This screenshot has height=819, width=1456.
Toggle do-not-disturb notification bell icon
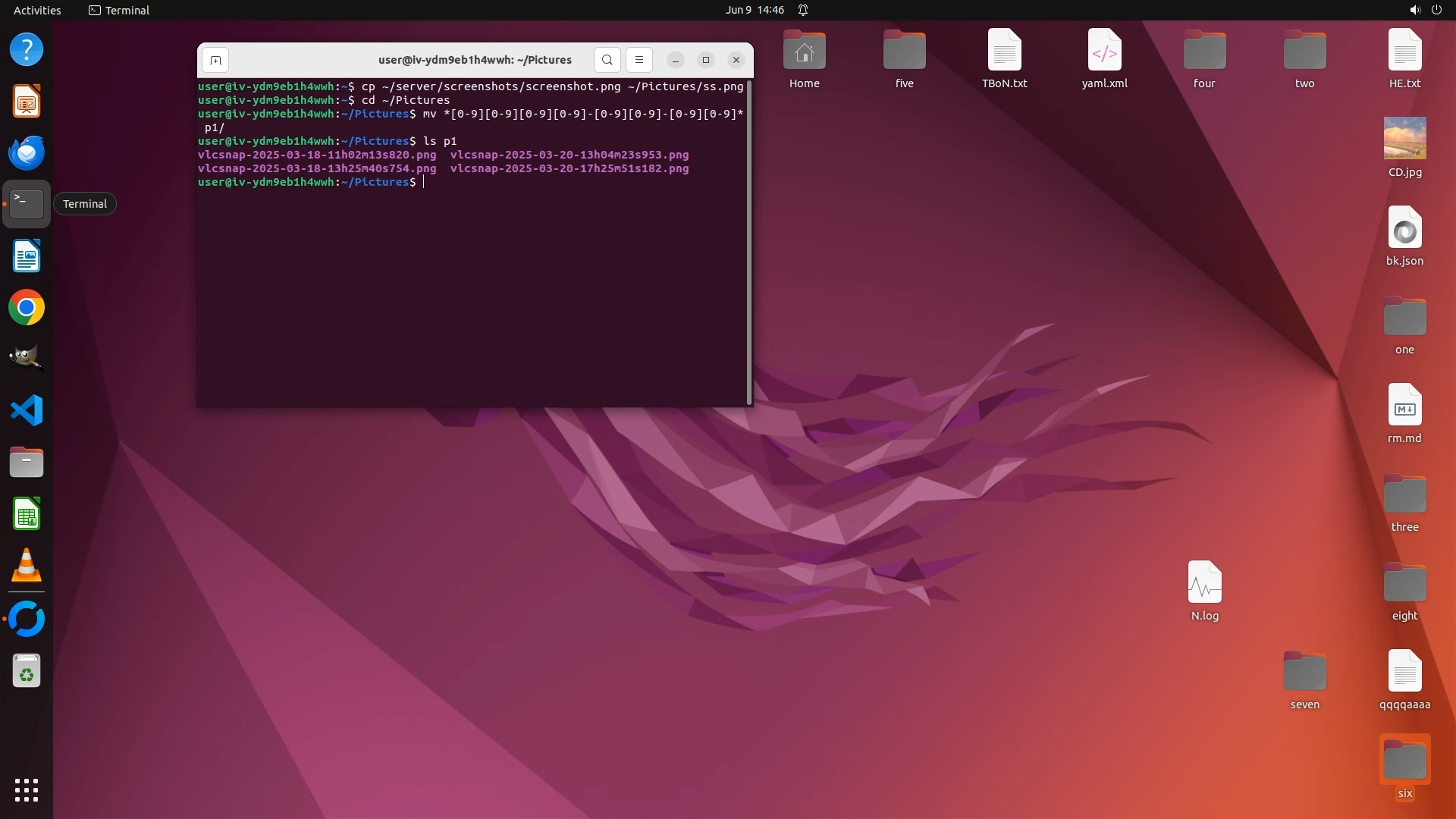803,10
